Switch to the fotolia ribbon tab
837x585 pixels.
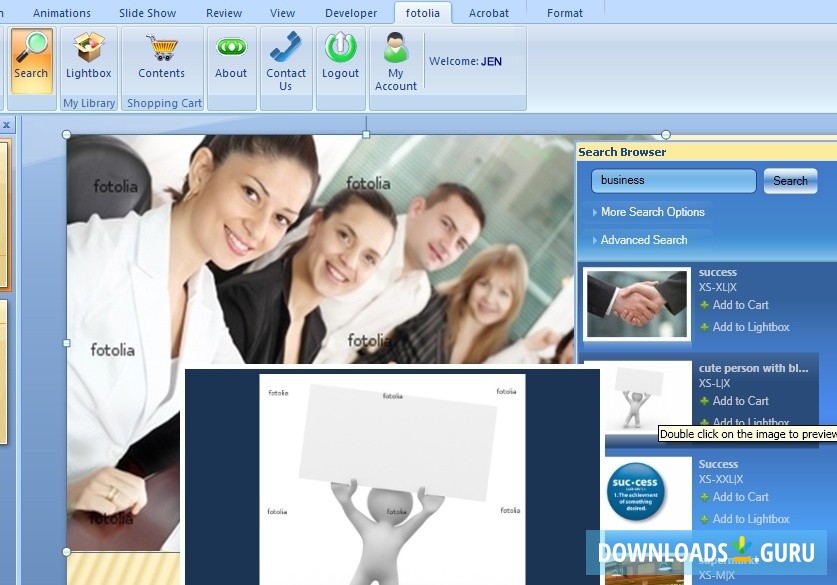click(422, 13)
